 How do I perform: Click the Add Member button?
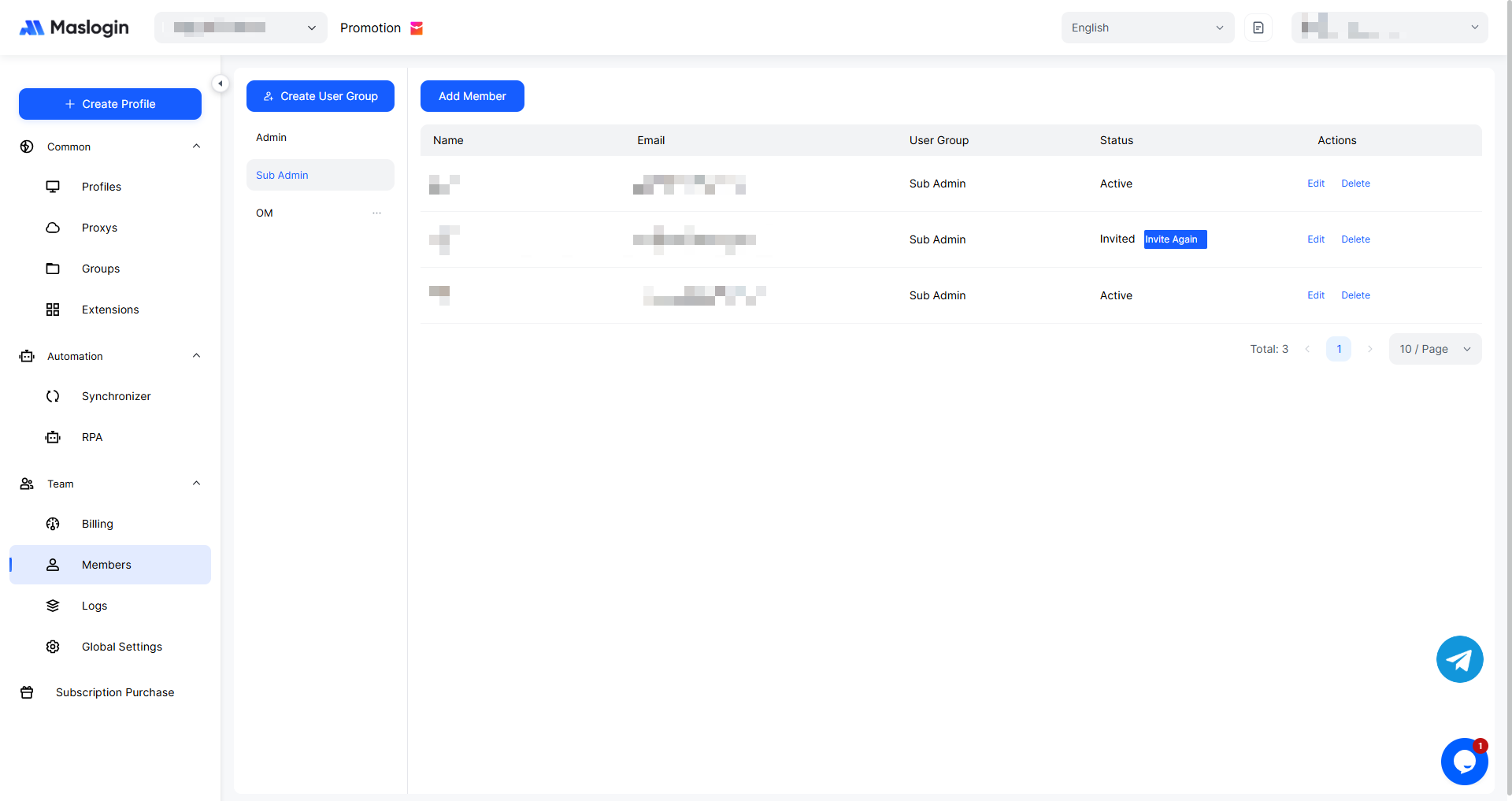click(x=472, y=96)
